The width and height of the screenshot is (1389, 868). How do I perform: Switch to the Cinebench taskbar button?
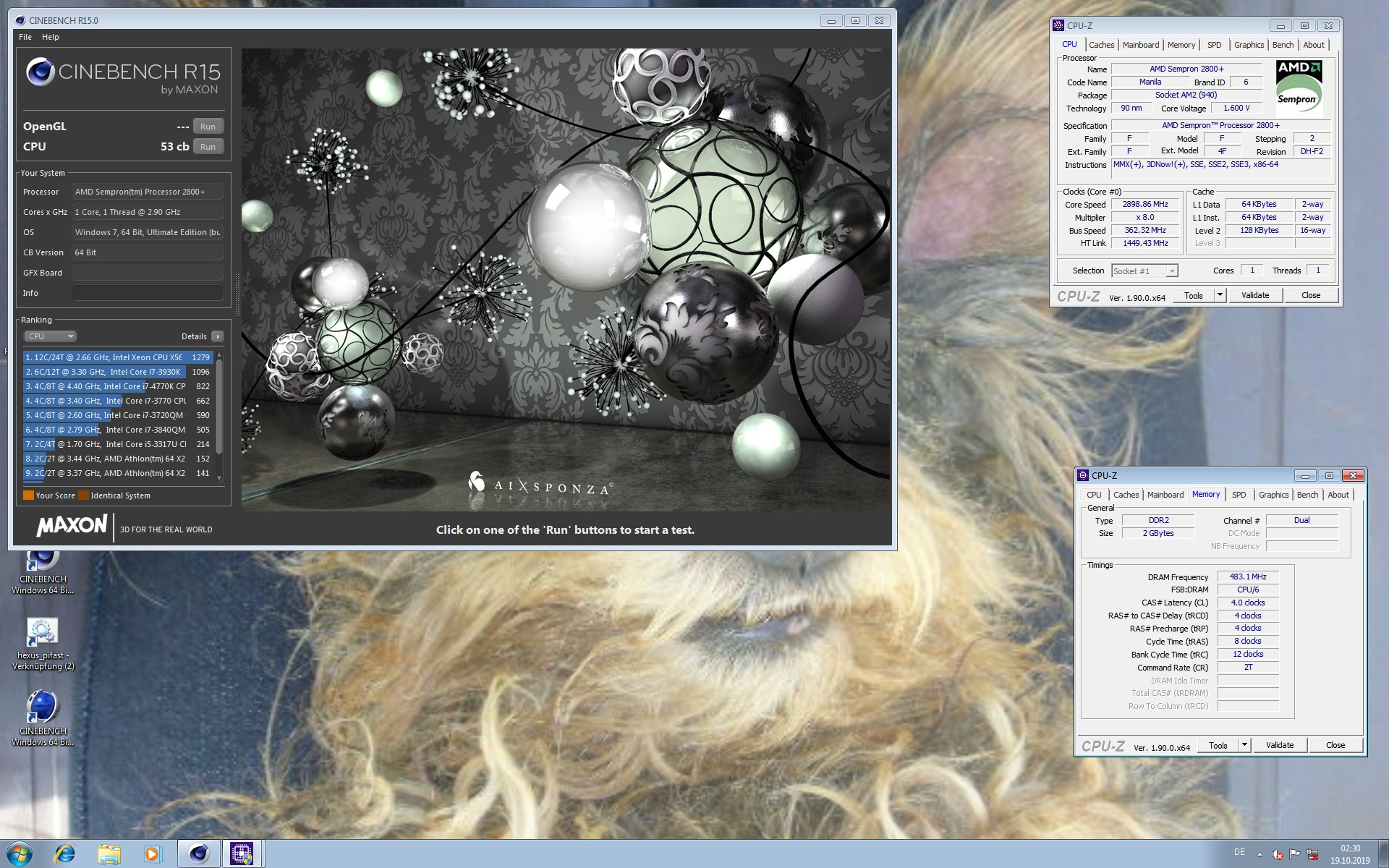coord(198,854)
